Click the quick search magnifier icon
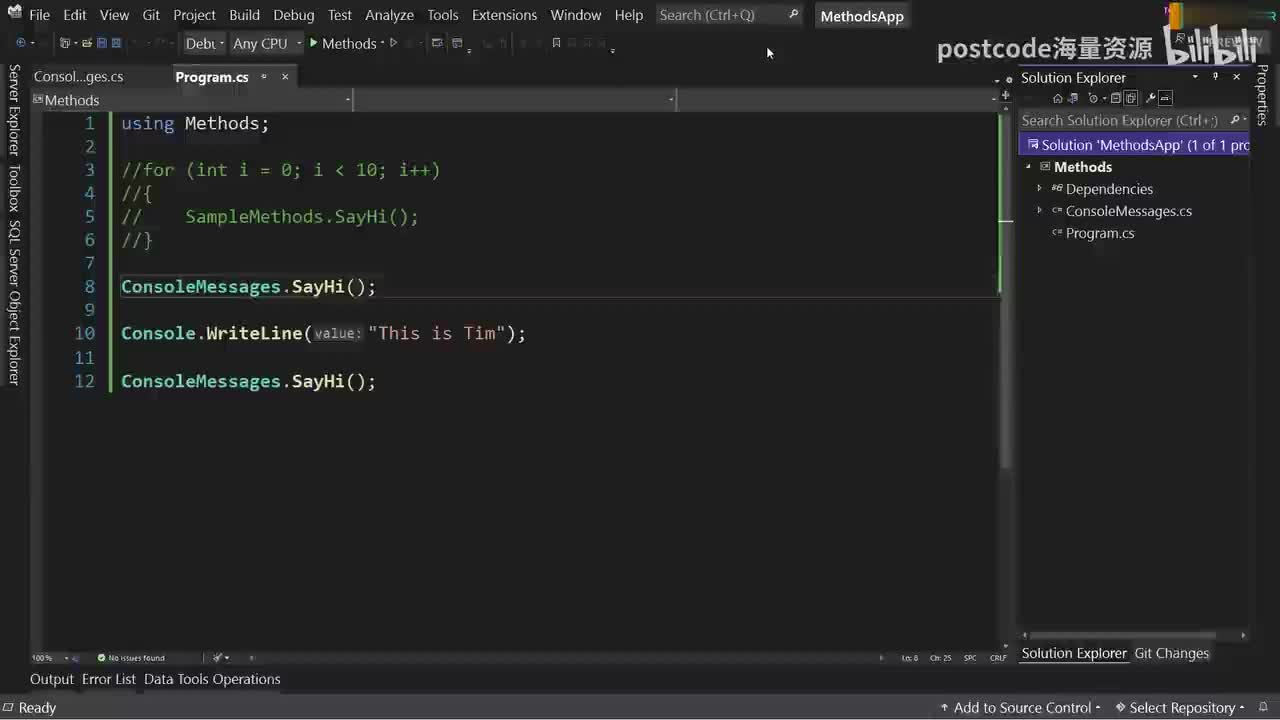The image size is (1280, 720). (794, 15)
